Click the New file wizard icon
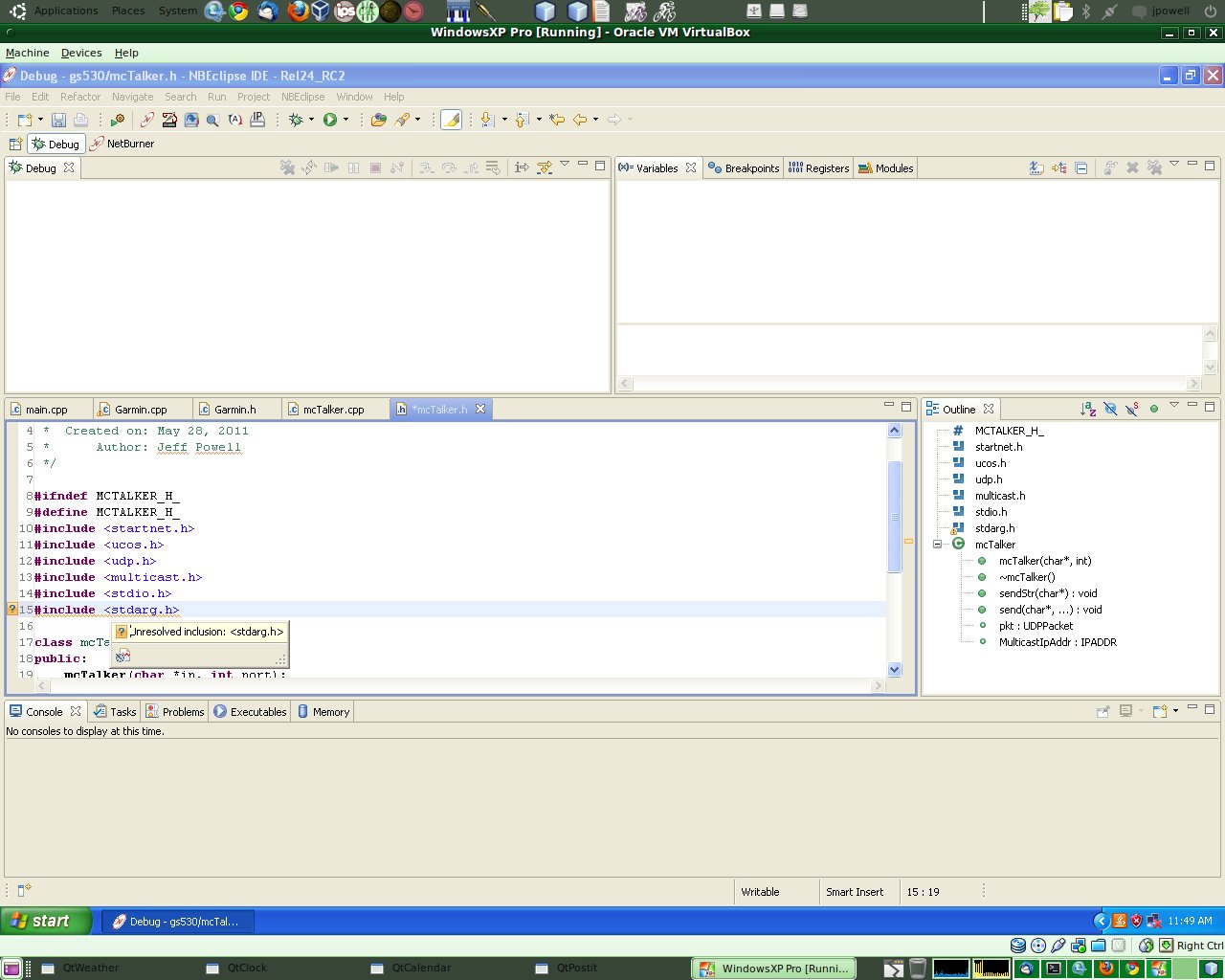The width and height of the screenshot is (1225, 980). 25,120
